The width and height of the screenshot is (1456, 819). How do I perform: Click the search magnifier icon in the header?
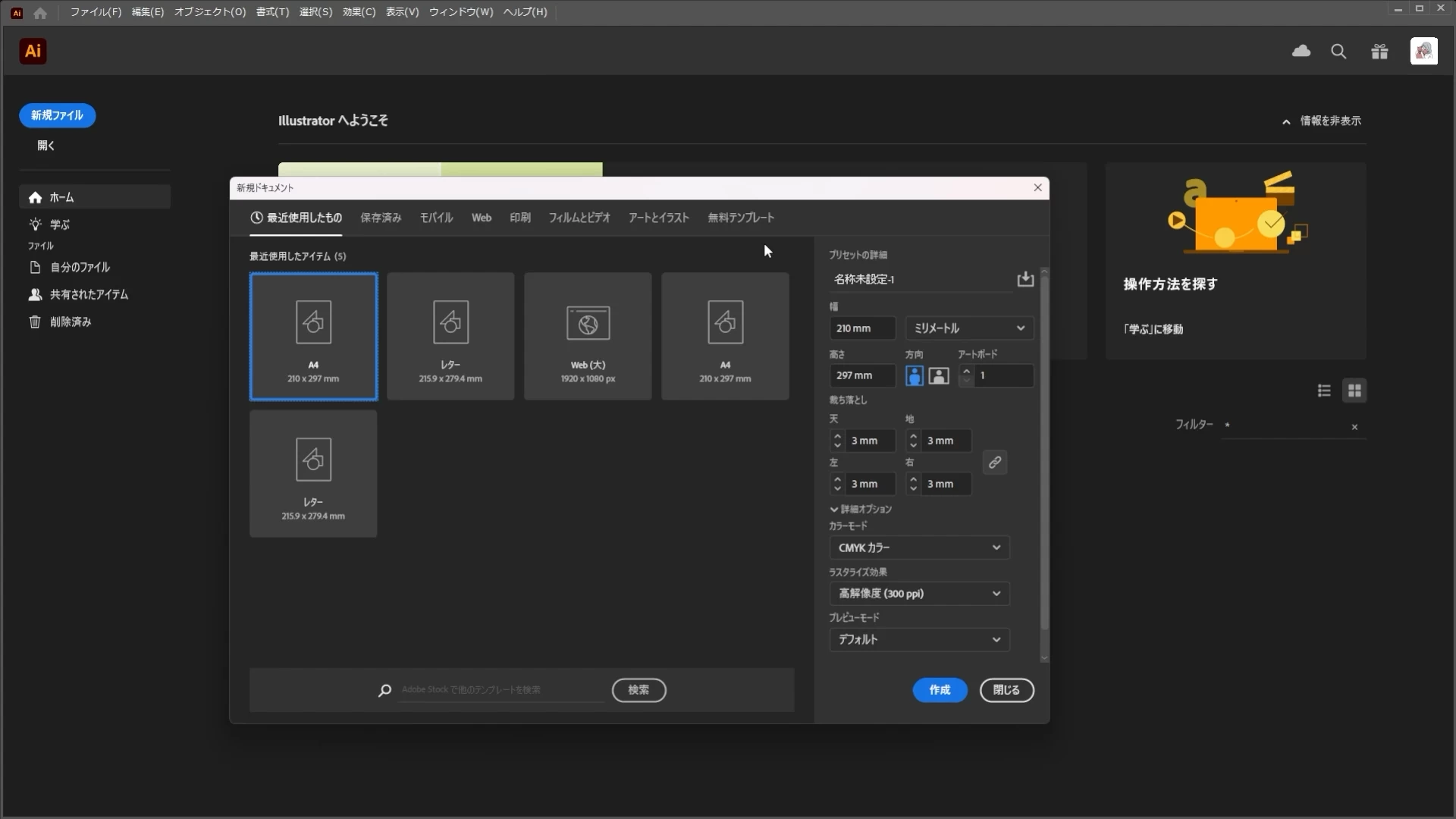pyautogui.click(x=1338, y=51)
